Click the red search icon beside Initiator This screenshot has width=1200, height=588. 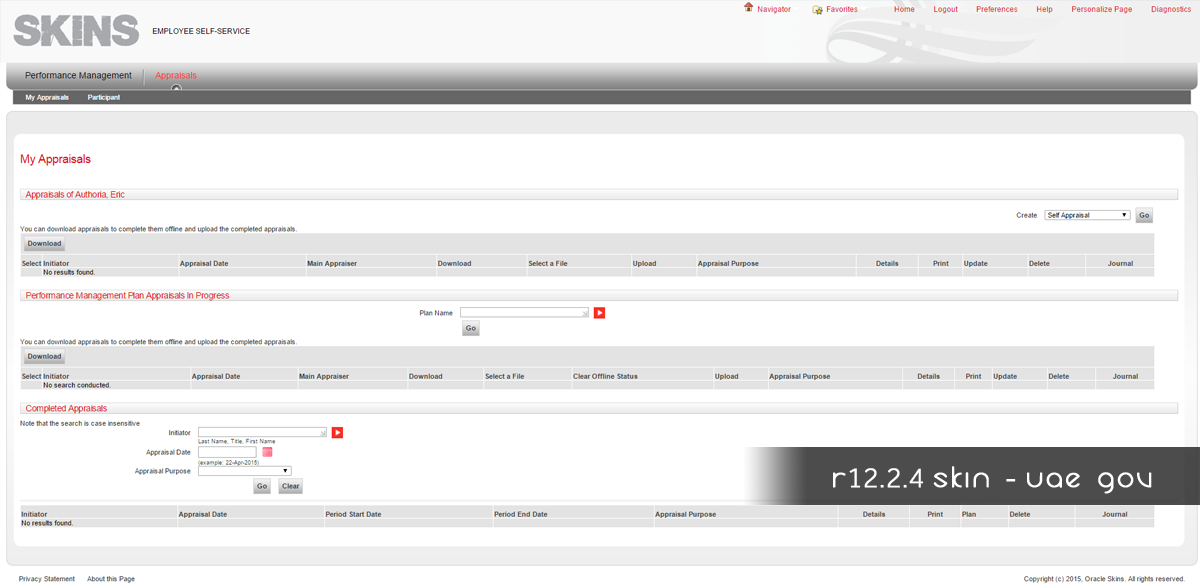pos(337,433)
